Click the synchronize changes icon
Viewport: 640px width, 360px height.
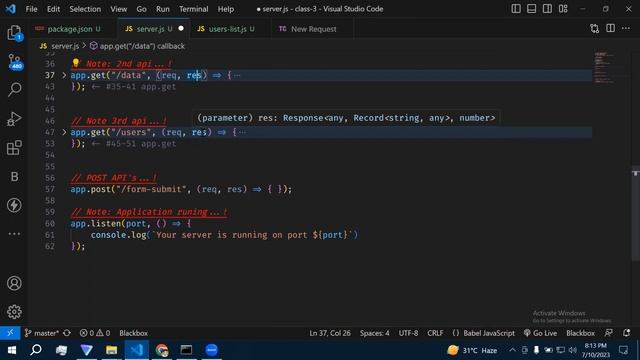[x=67, y=333]
